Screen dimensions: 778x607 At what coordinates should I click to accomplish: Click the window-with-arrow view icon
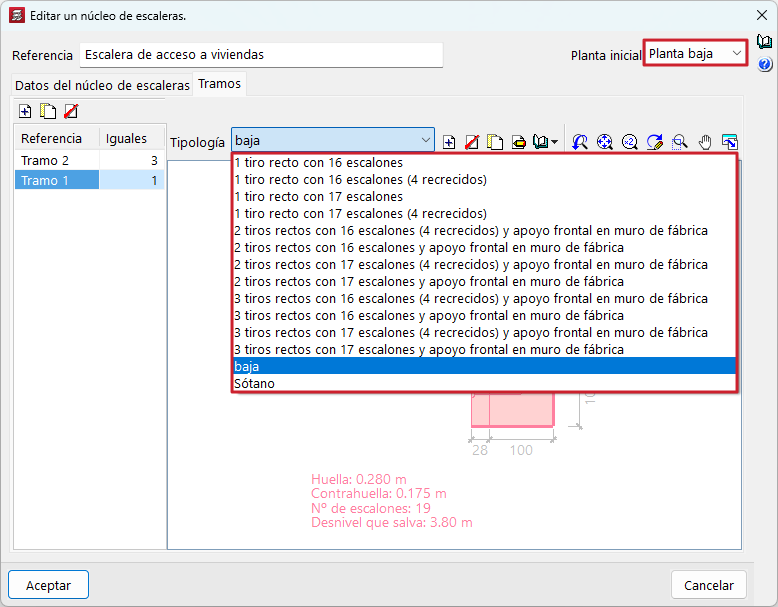[730, 142]
